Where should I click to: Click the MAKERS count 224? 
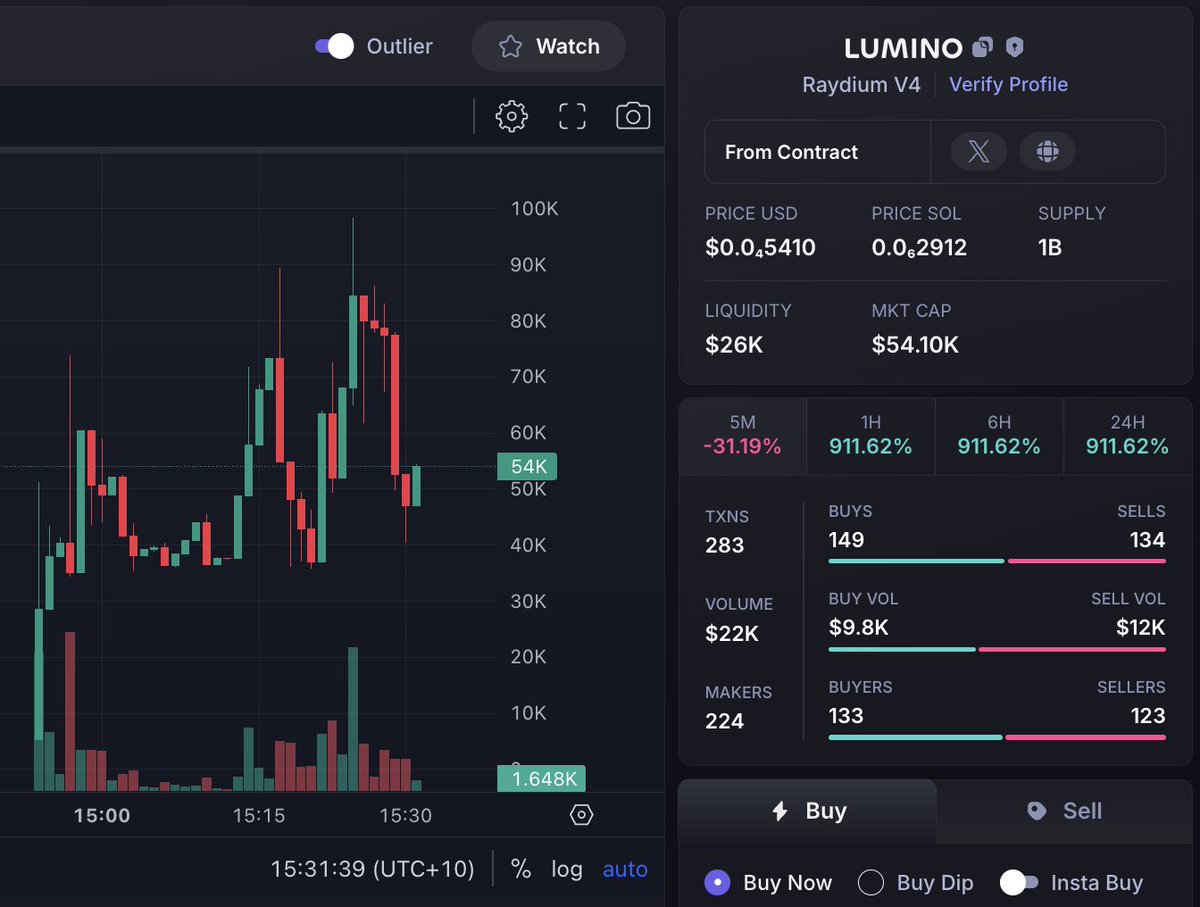click(724, 721)
